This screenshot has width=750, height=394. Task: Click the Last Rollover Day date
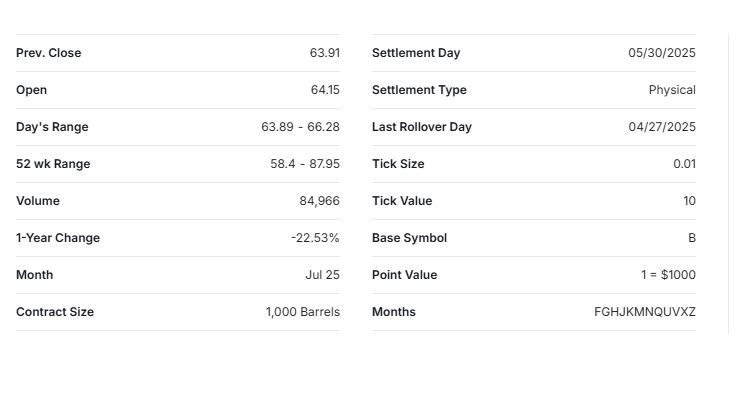coord(662,127)
